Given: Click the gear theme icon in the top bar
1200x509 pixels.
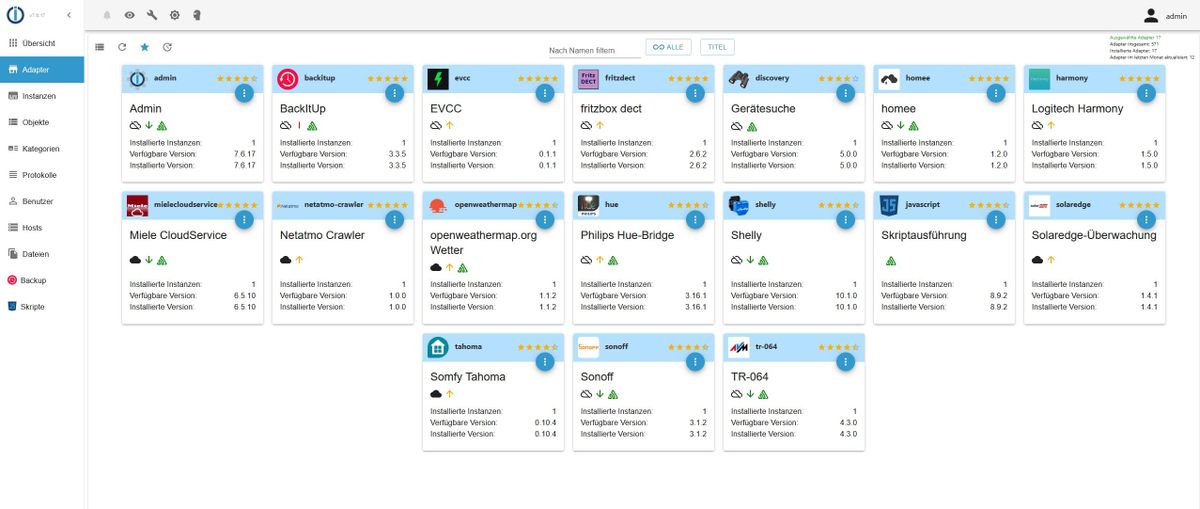Looking at the screenshot, I should (174, 15).
